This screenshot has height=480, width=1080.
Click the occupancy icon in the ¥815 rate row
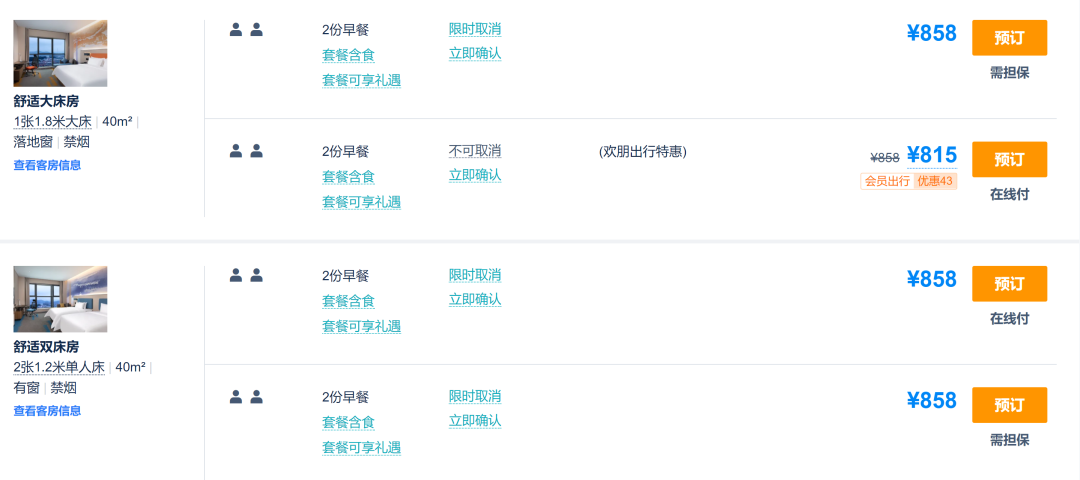tap(246, 151)
